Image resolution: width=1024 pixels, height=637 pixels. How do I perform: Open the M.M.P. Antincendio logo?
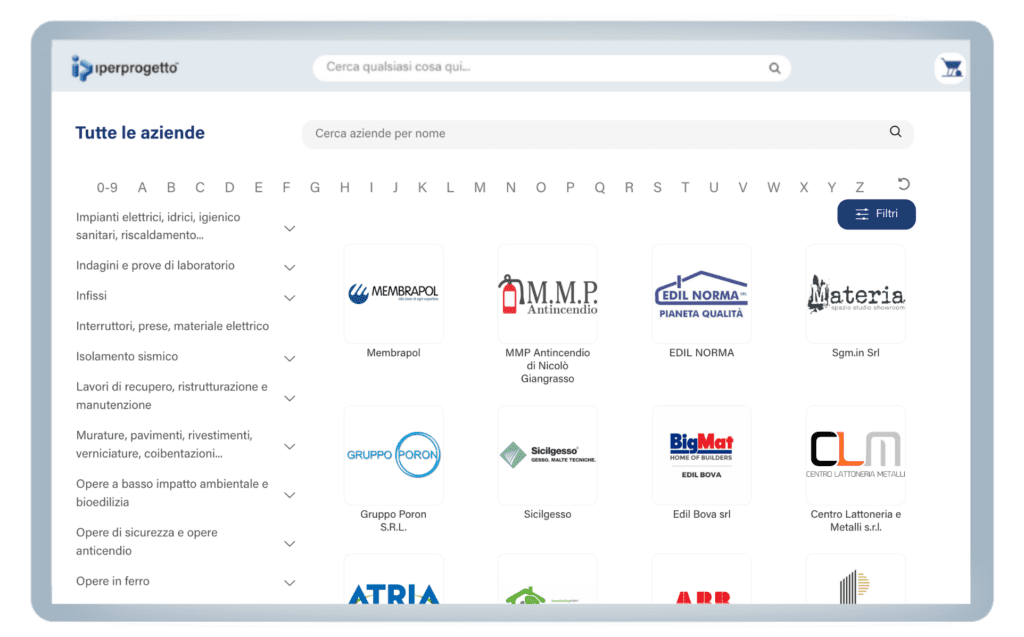547,293
